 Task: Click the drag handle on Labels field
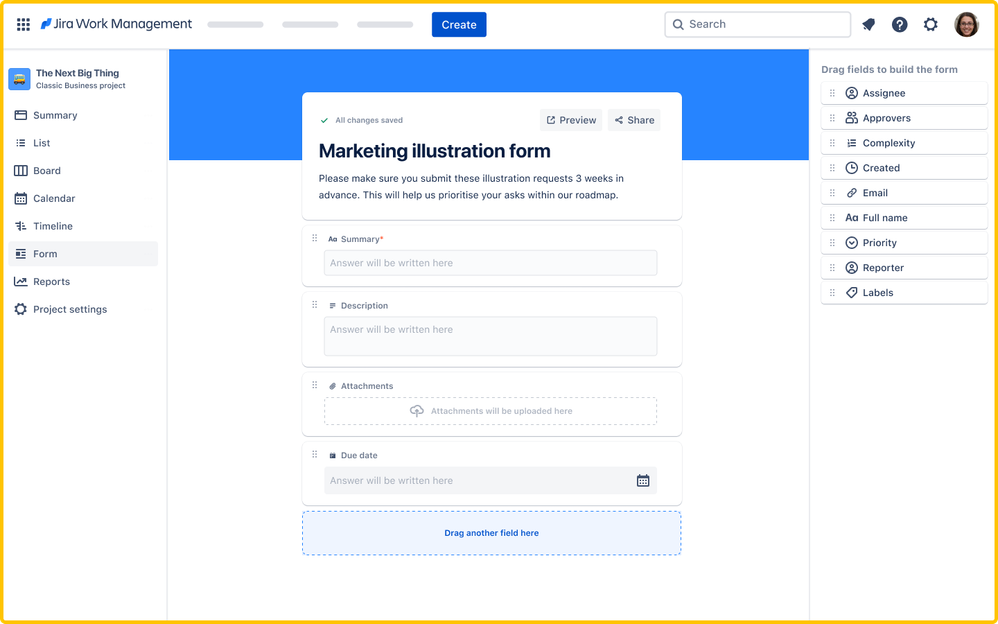point(832,293)
